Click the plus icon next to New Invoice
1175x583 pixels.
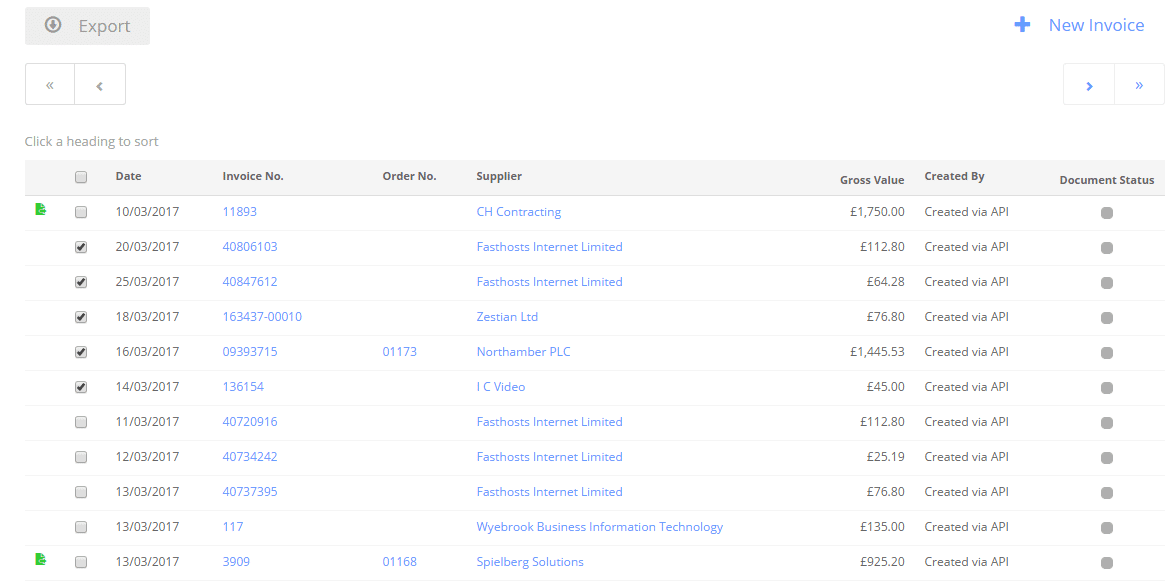pos(1022,25)
